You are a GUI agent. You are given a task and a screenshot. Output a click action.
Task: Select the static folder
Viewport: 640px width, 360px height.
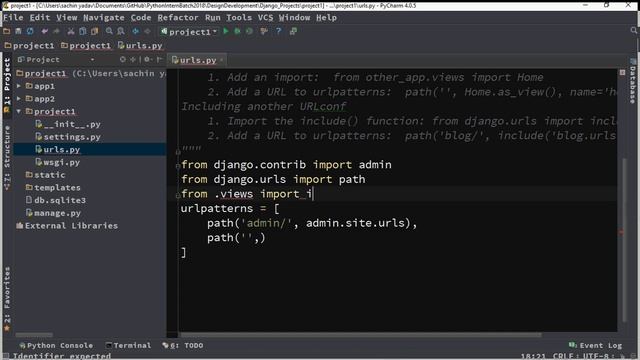point(45,175)
